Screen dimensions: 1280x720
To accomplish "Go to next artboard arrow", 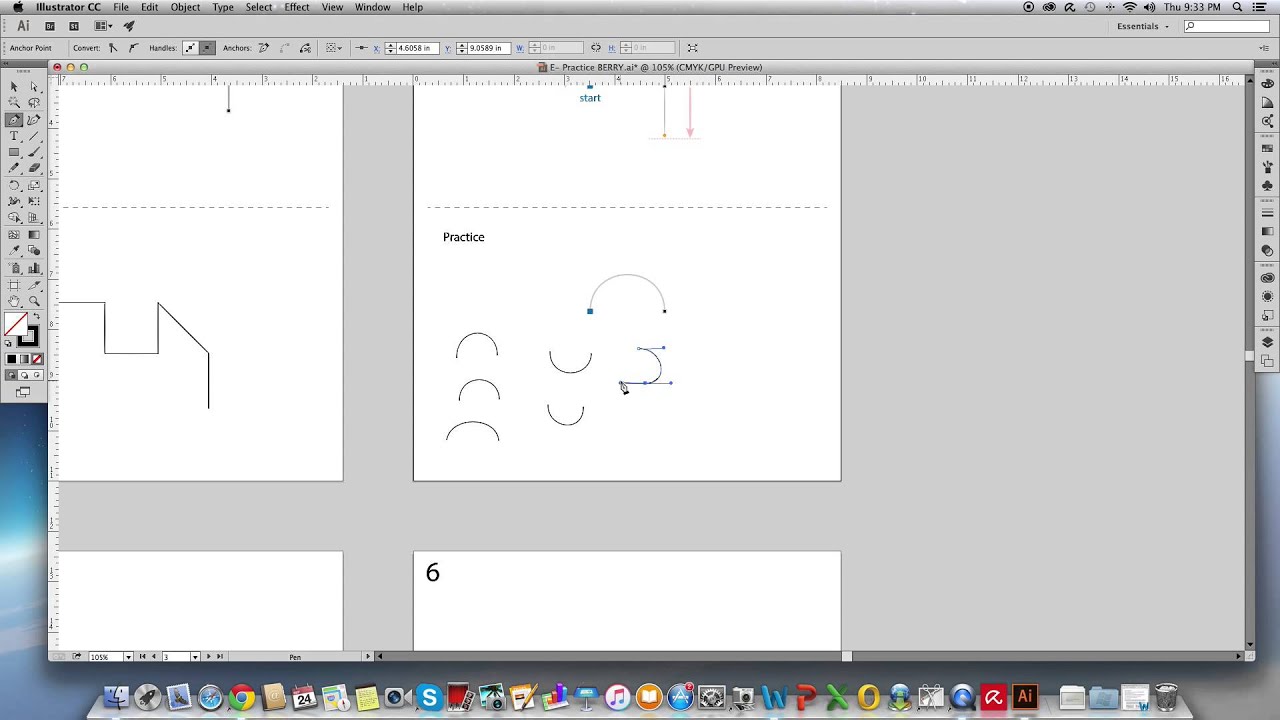I will [209, 657].
